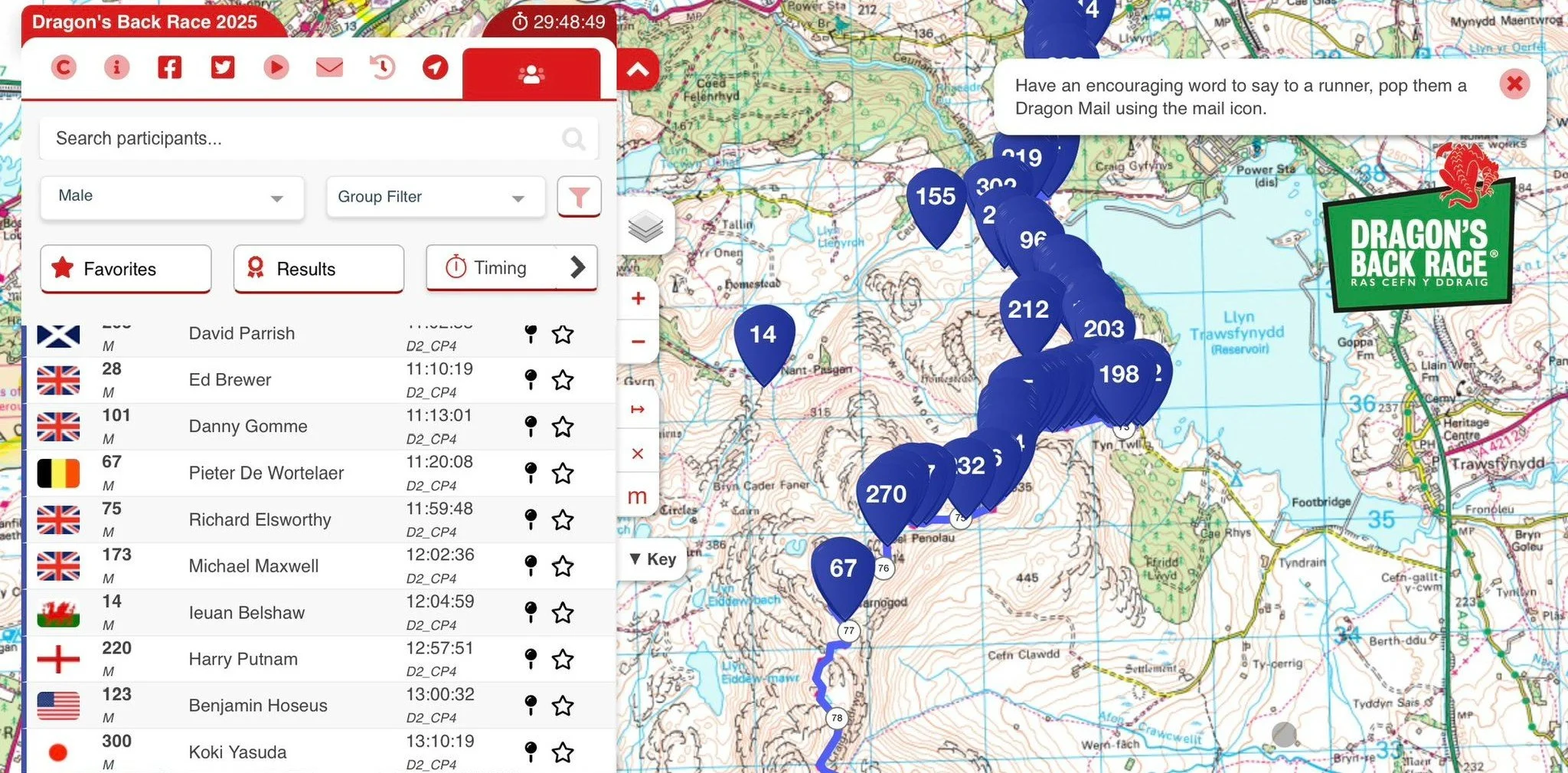Star Danny Gomme as favorite
Viewport: 1568px width, 773px height.
pos(563,426)
